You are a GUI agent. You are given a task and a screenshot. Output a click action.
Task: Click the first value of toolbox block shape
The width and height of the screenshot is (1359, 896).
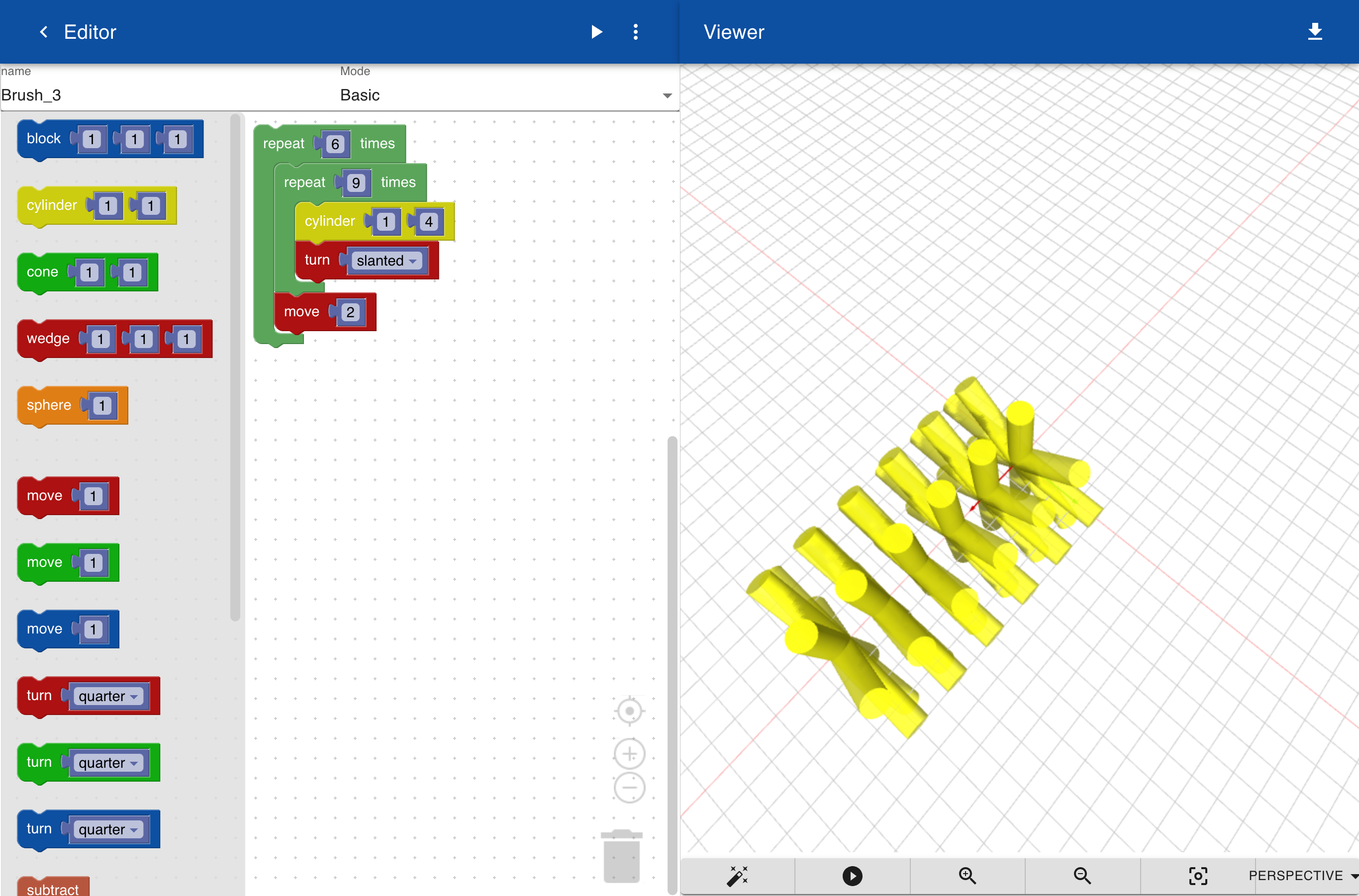click(92, 139)
